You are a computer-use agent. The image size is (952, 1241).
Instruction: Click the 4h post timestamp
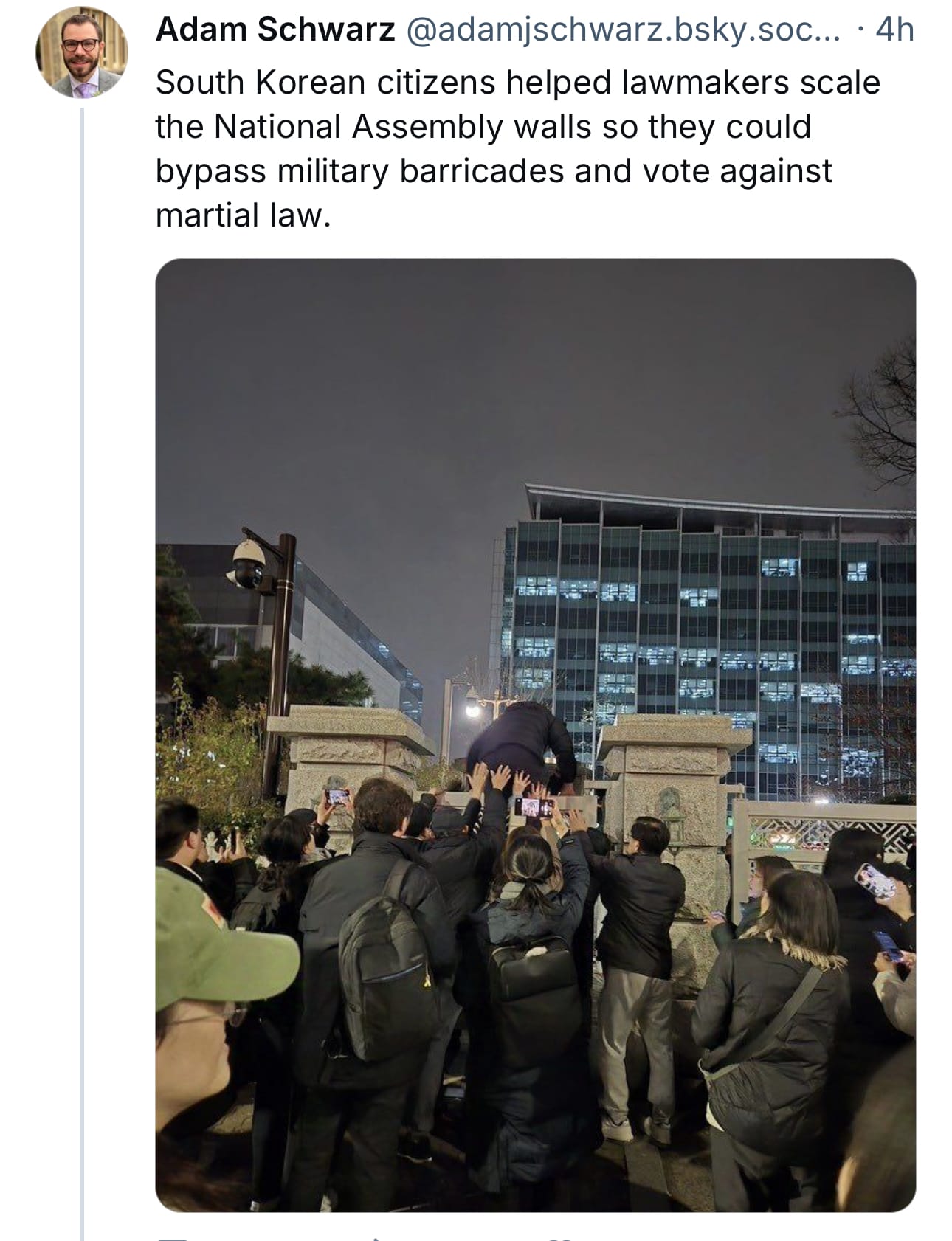pyautogui.click(x=894, y=30)
